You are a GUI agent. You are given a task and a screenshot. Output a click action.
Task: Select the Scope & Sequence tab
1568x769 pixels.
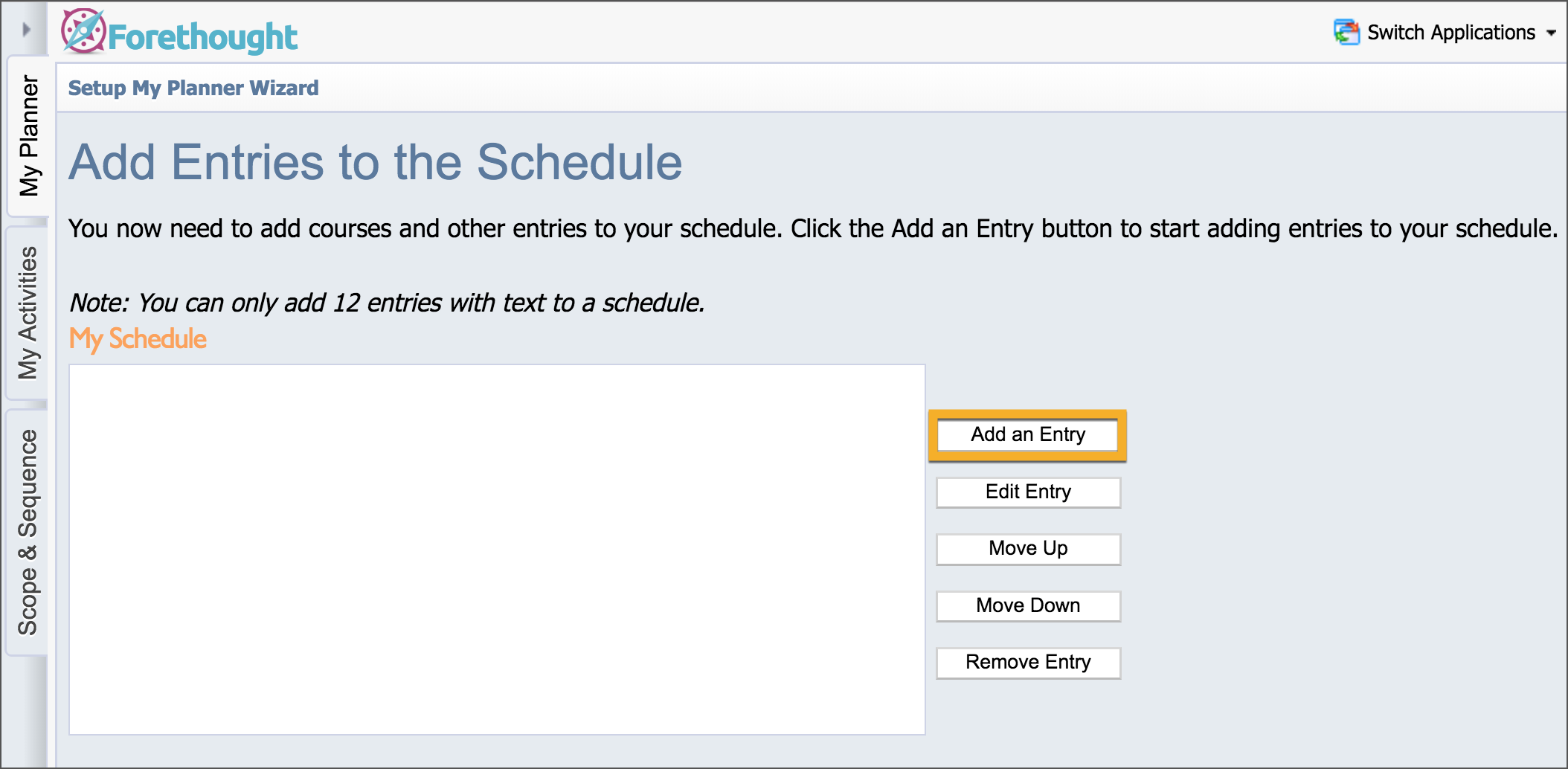click(x=28, y=532)
